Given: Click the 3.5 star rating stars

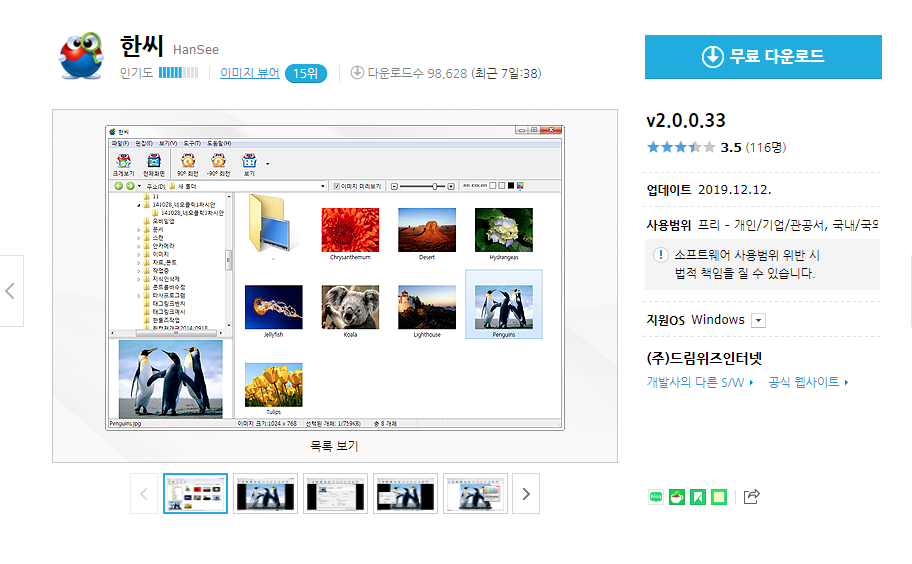Looking at the screenshot, I should point(681,147).
